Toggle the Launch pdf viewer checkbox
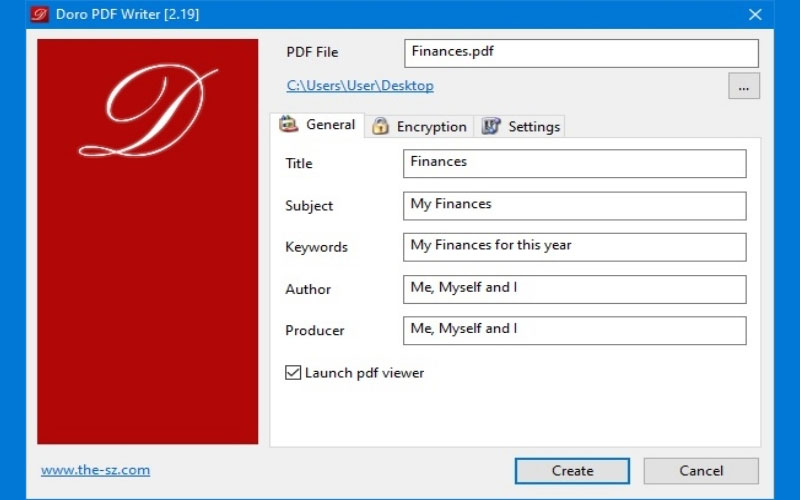Screen dimensions: 800x500 coord(293,372)
